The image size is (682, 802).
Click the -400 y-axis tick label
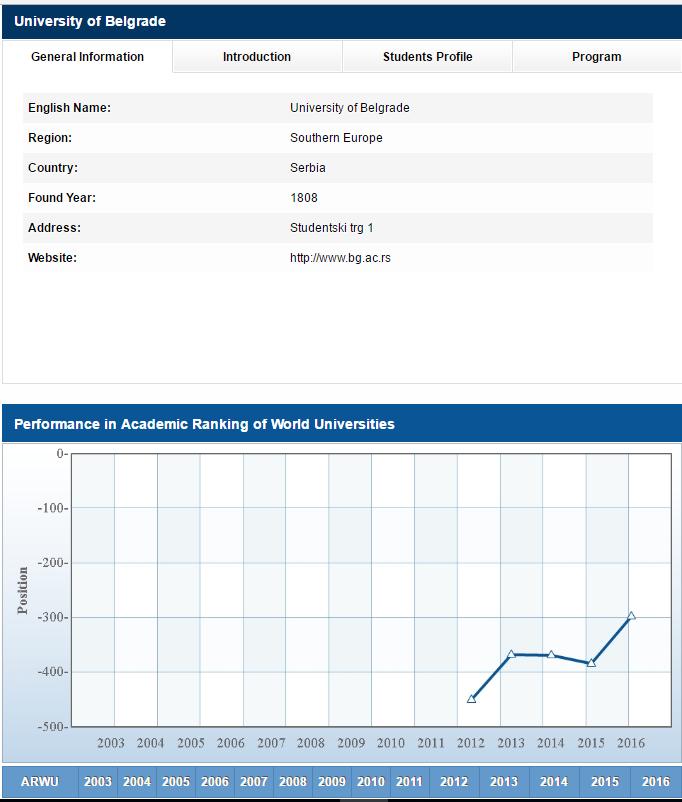pyautogui.click(x=52, y=672)
